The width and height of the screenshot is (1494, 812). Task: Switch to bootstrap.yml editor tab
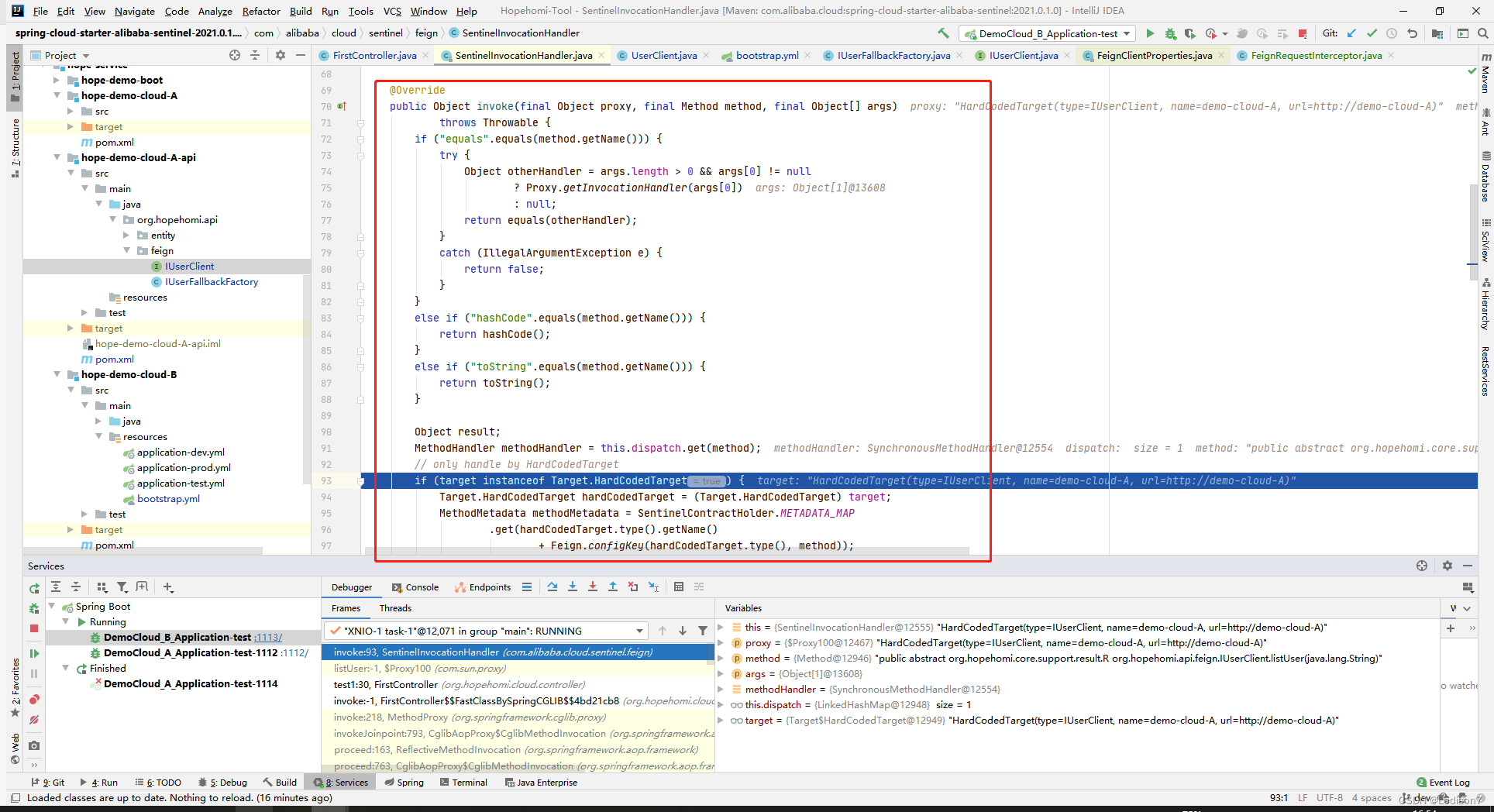coord(767,55)
